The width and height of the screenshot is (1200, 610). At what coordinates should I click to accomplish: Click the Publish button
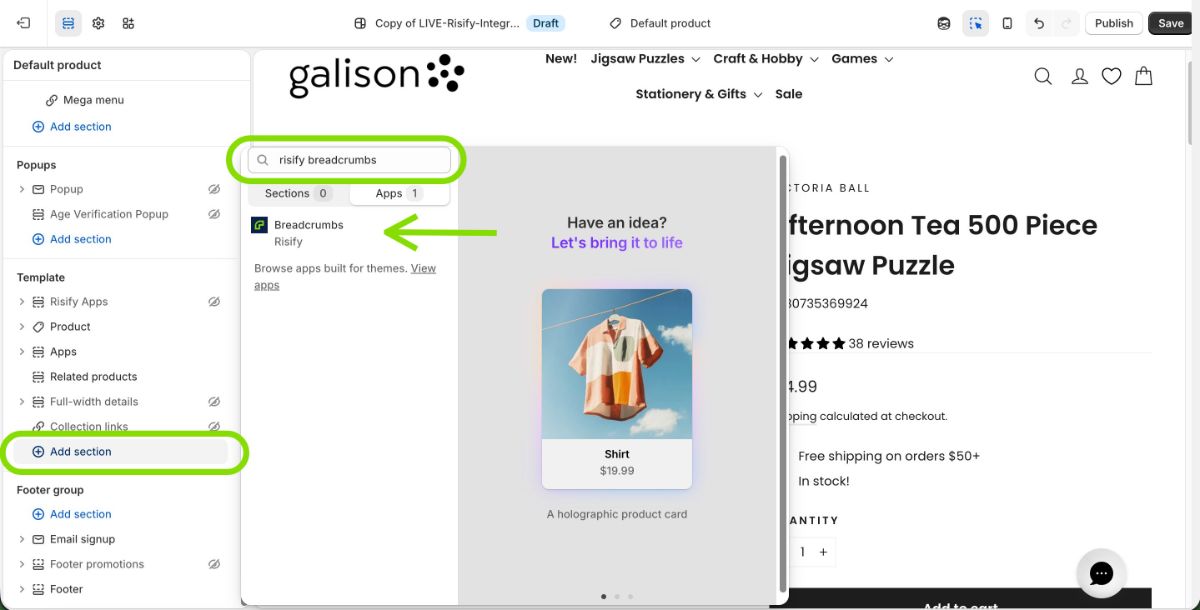1113,23
